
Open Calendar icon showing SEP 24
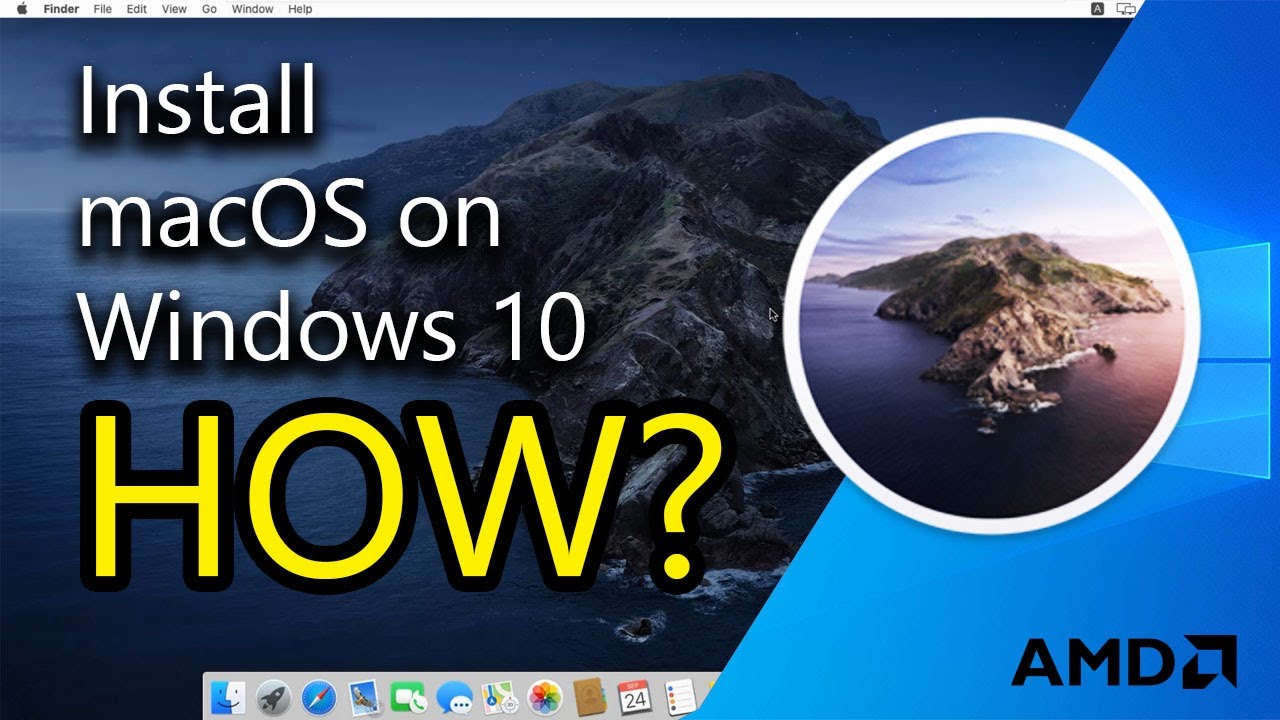click(x=635, y=698)
